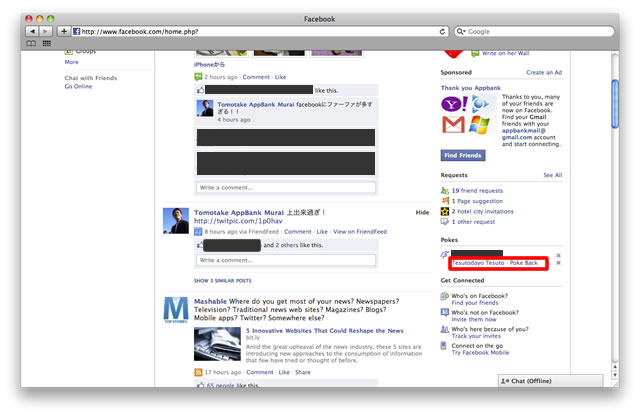The width and height of the screenshot is (640, 416).
Task: Open 19 friend requests
Action: (x=477, y=191)
